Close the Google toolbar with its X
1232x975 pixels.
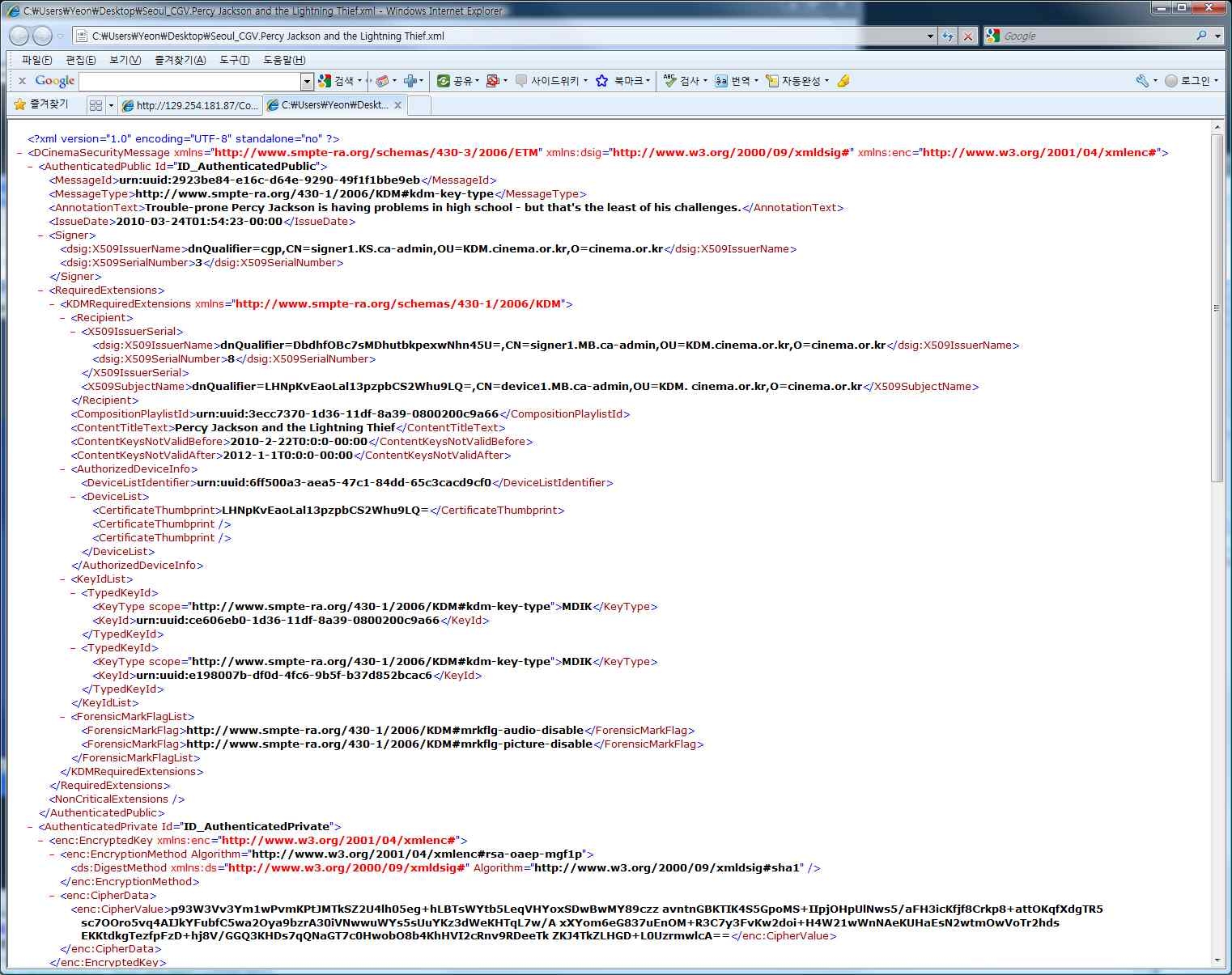22,81
